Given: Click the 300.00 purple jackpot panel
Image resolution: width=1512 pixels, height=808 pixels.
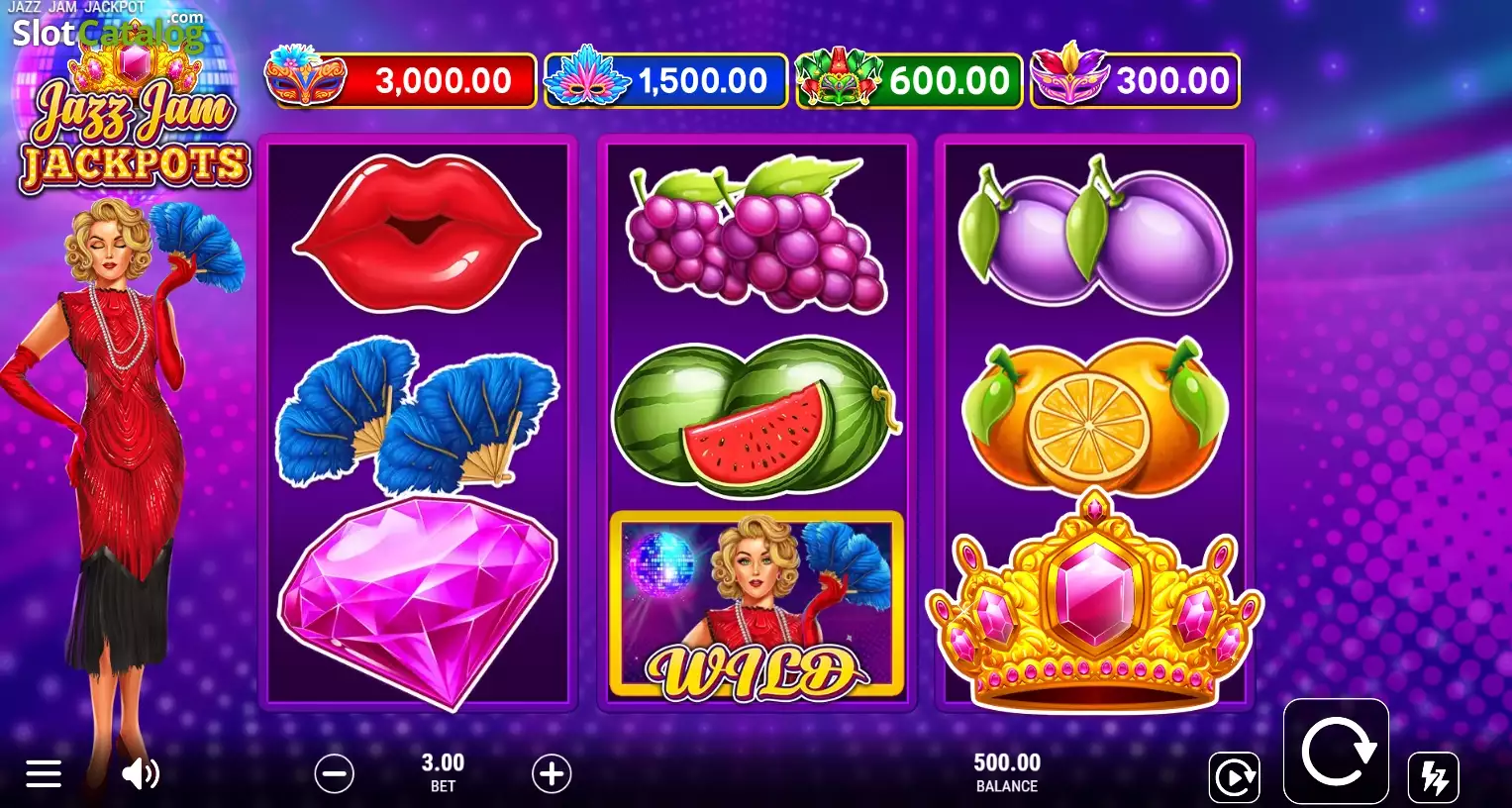Looking at the screenshot, I should click(1135, 80).
